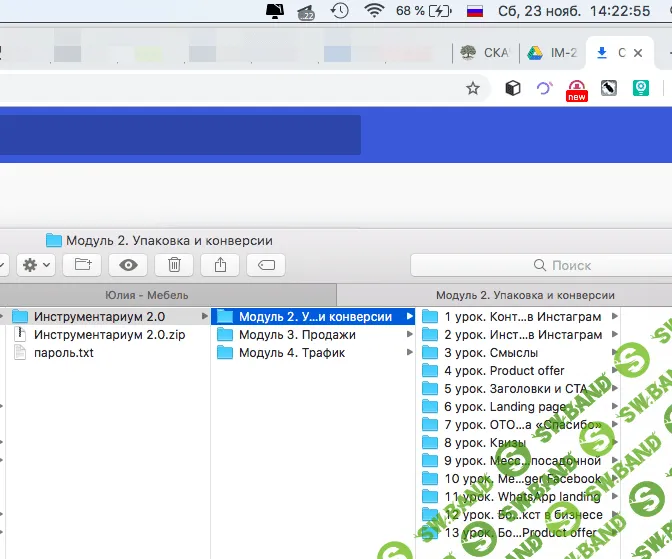Bookmark page with the star icon
Screen dimensions: 672x559
[x=473, y=88]
